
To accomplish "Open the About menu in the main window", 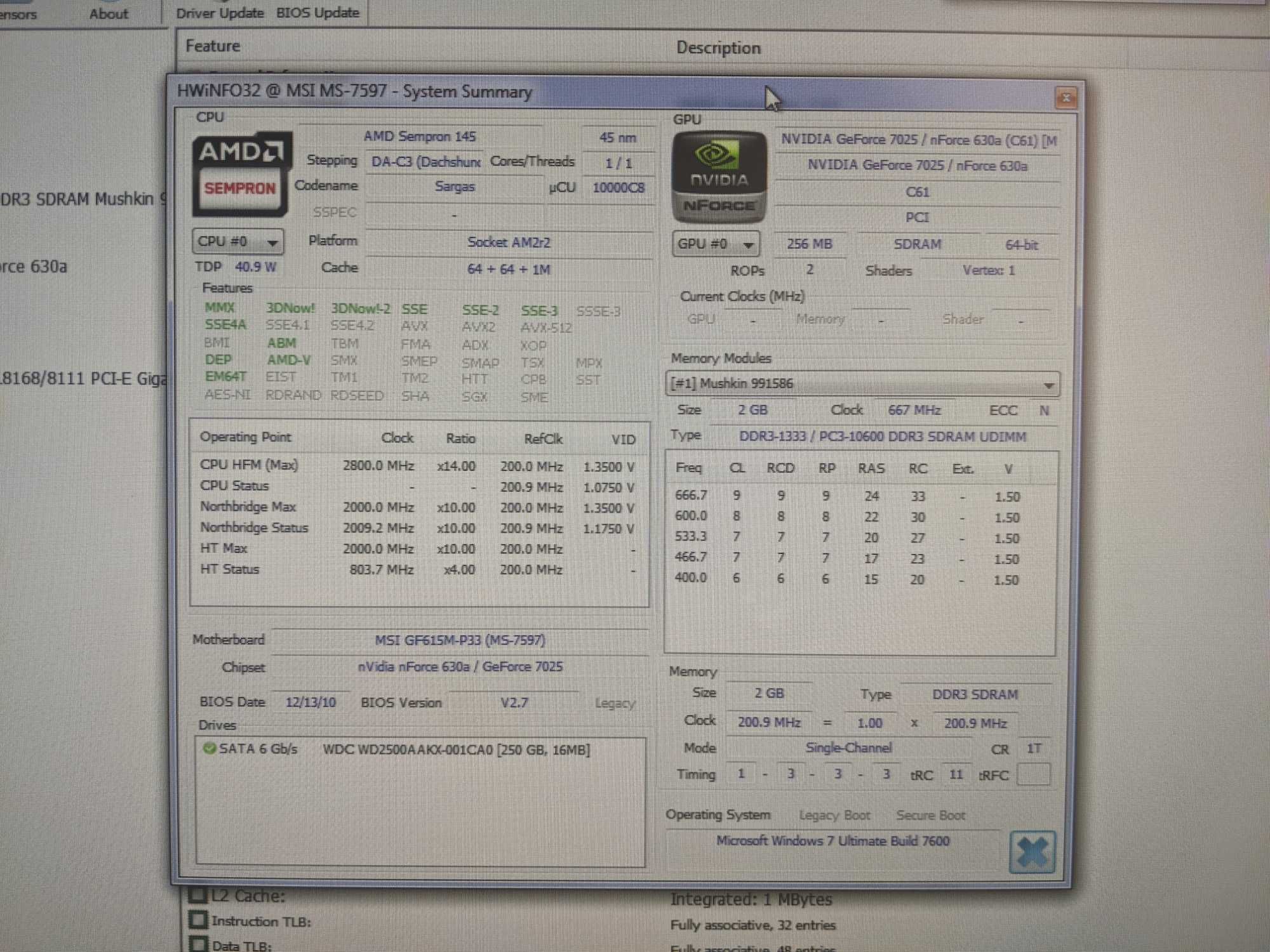I will coord(108,14).
